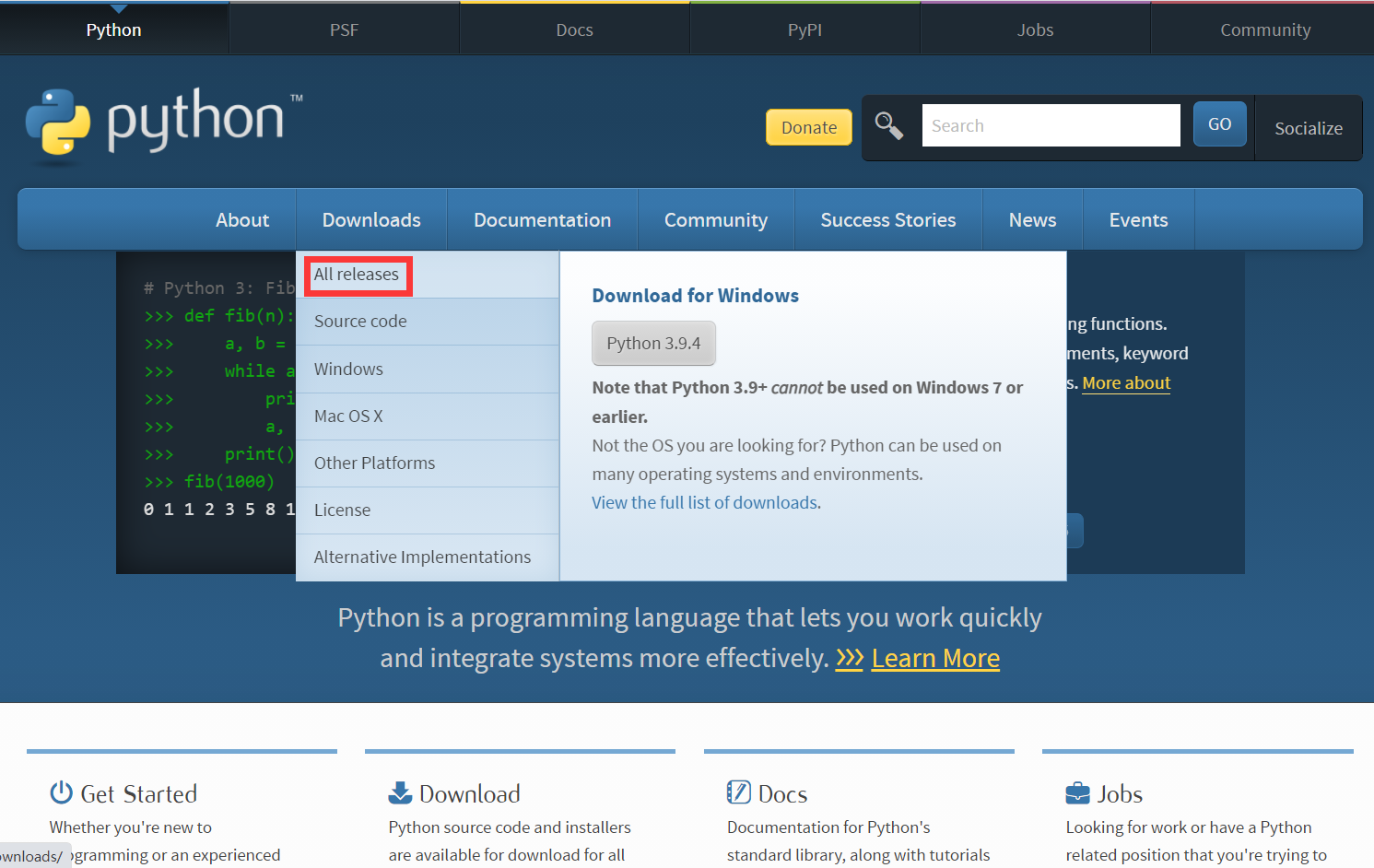Click the Download arrow icon
The image size is (1374, 868).
[400, 792]
